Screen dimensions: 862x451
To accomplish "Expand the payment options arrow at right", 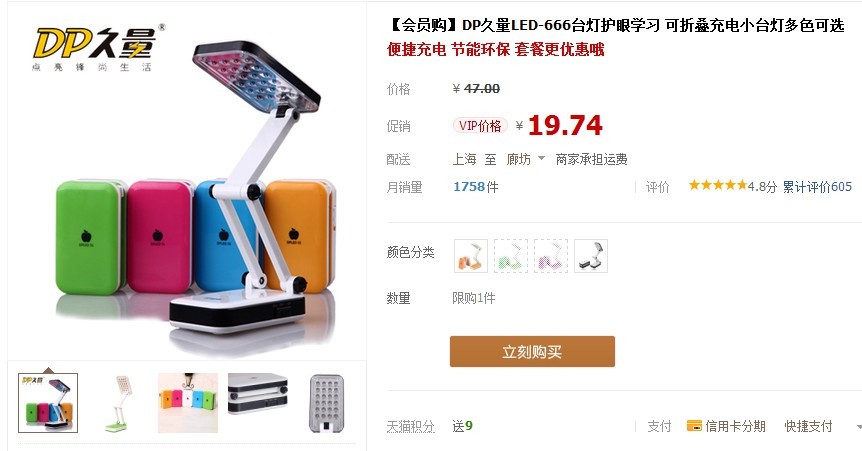I will tap(859, 427).
